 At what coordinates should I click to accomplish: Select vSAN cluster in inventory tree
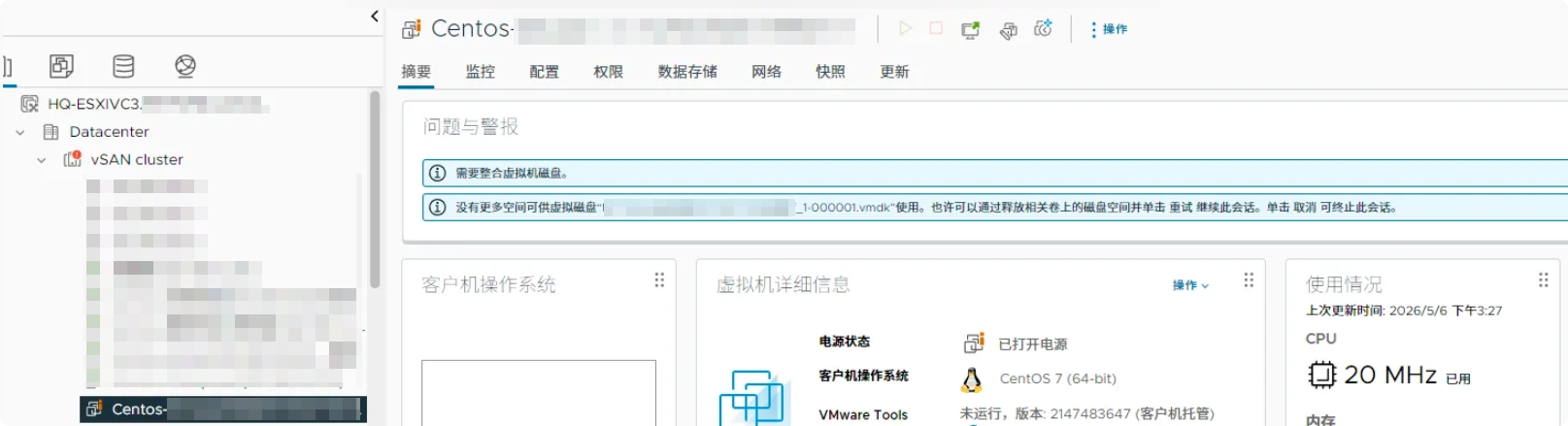[x=137, y=160]
